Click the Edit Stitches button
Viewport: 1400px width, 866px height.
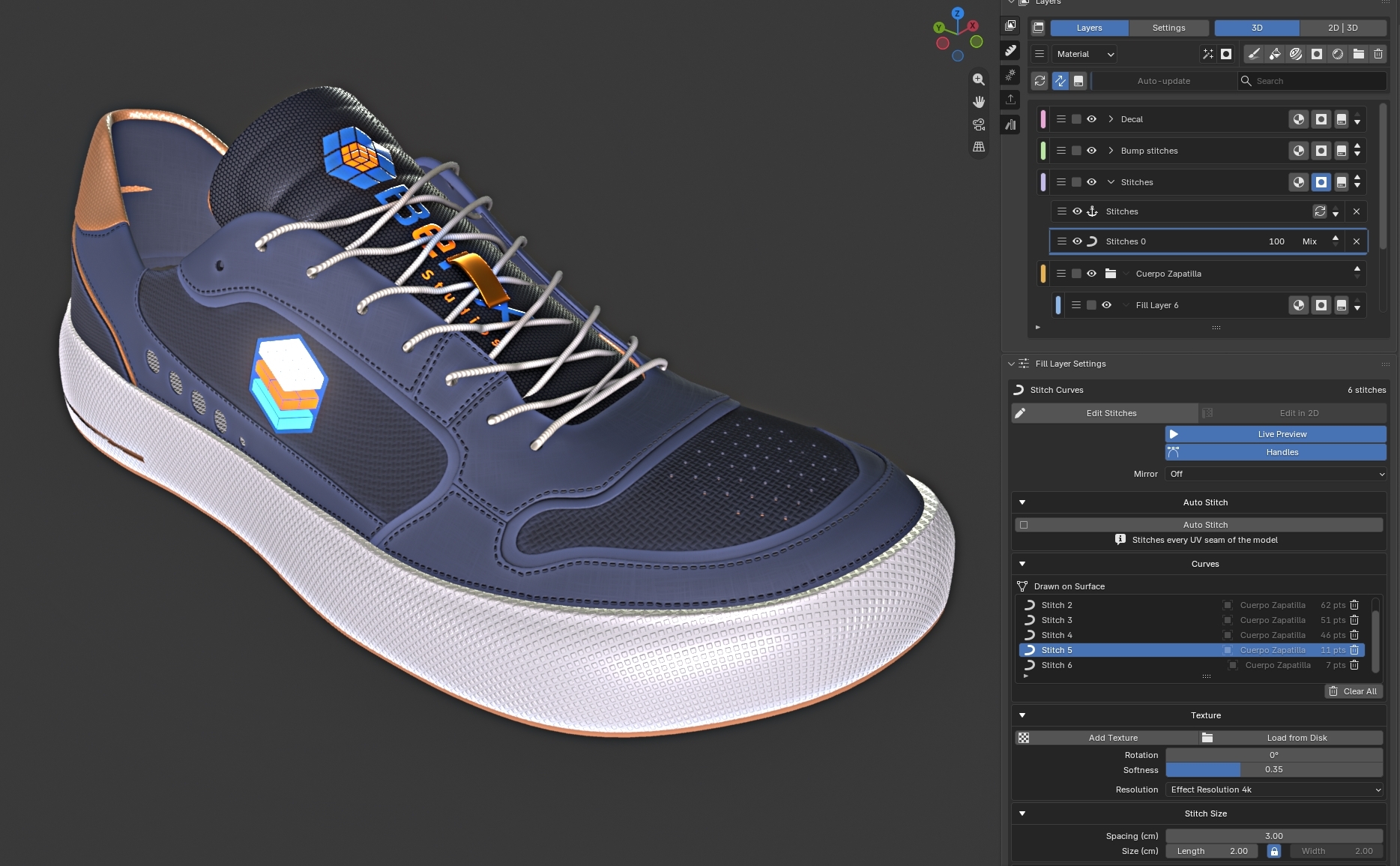1105,413
